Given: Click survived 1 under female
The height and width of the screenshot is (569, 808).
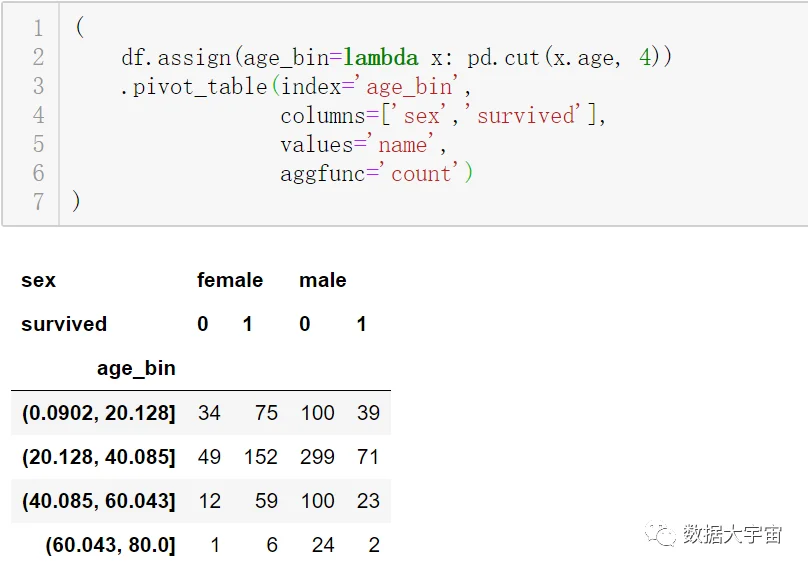Looking at the screenshot, I should point(247,324).
